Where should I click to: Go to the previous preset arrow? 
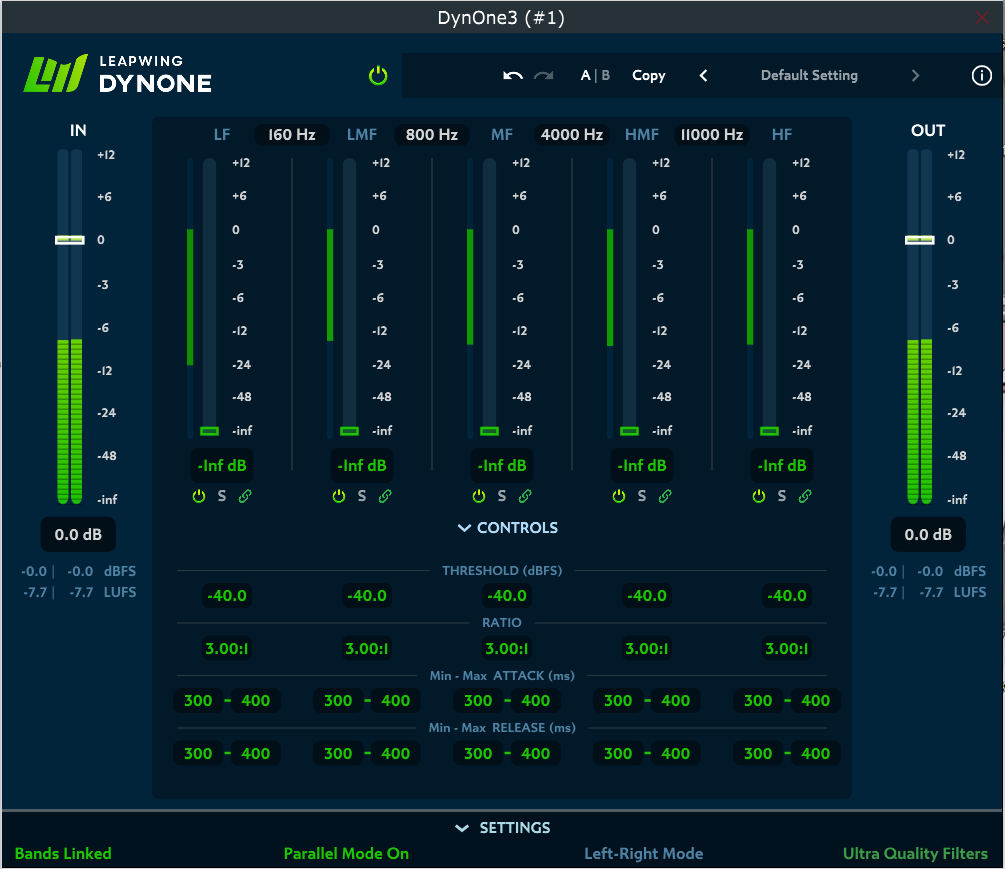click(703, 76)
